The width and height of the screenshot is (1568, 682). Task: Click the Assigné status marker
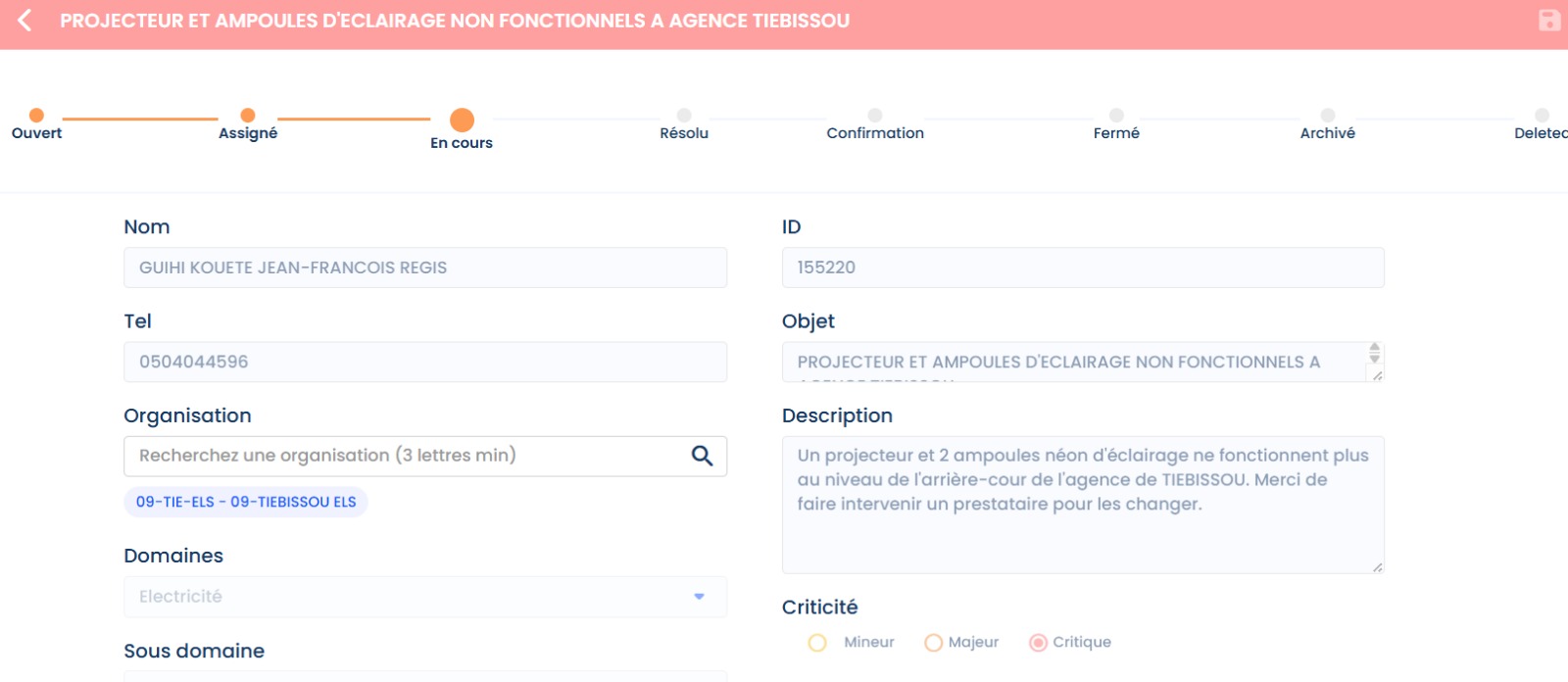[248, 116]
